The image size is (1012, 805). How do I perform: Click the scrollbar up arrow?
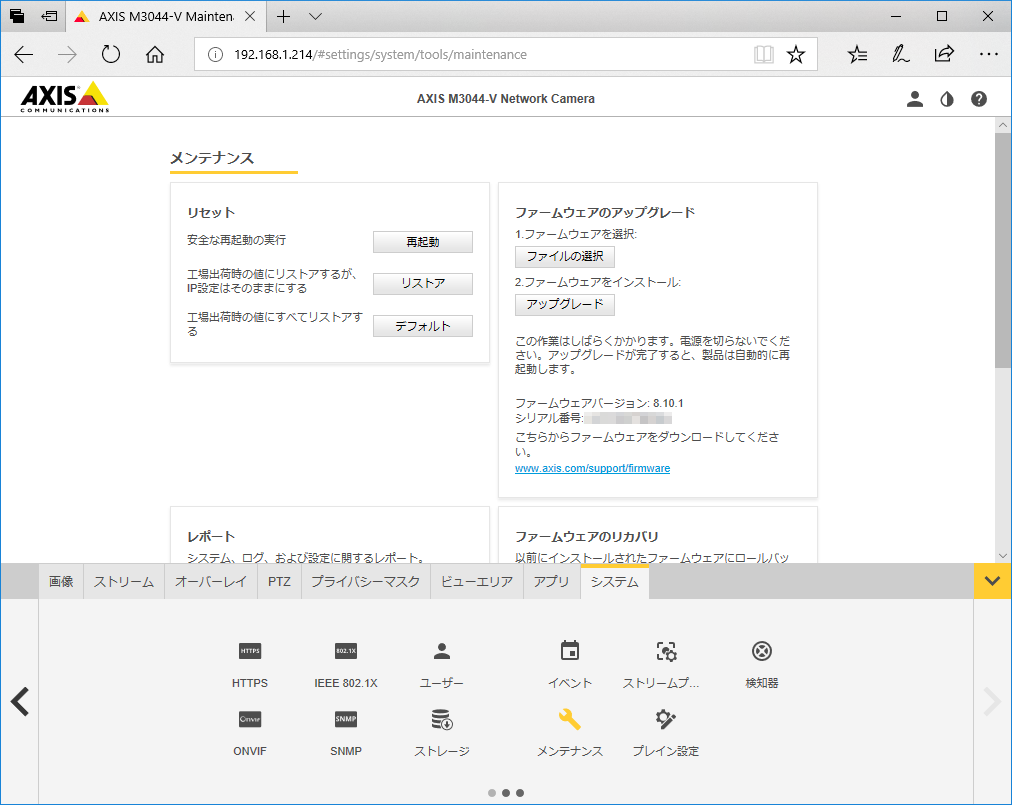pos(1002,125)
